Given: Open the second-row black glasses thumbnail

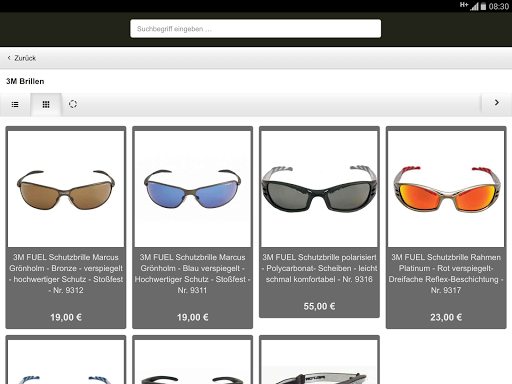Looking at the screenshot, I should (x=193, y=362).
